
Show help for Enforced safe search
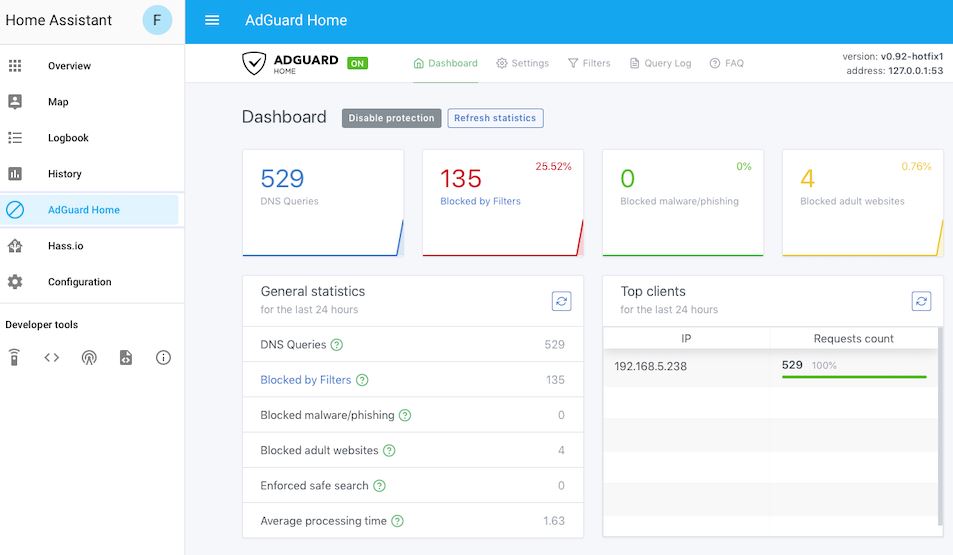coord(379,486)
